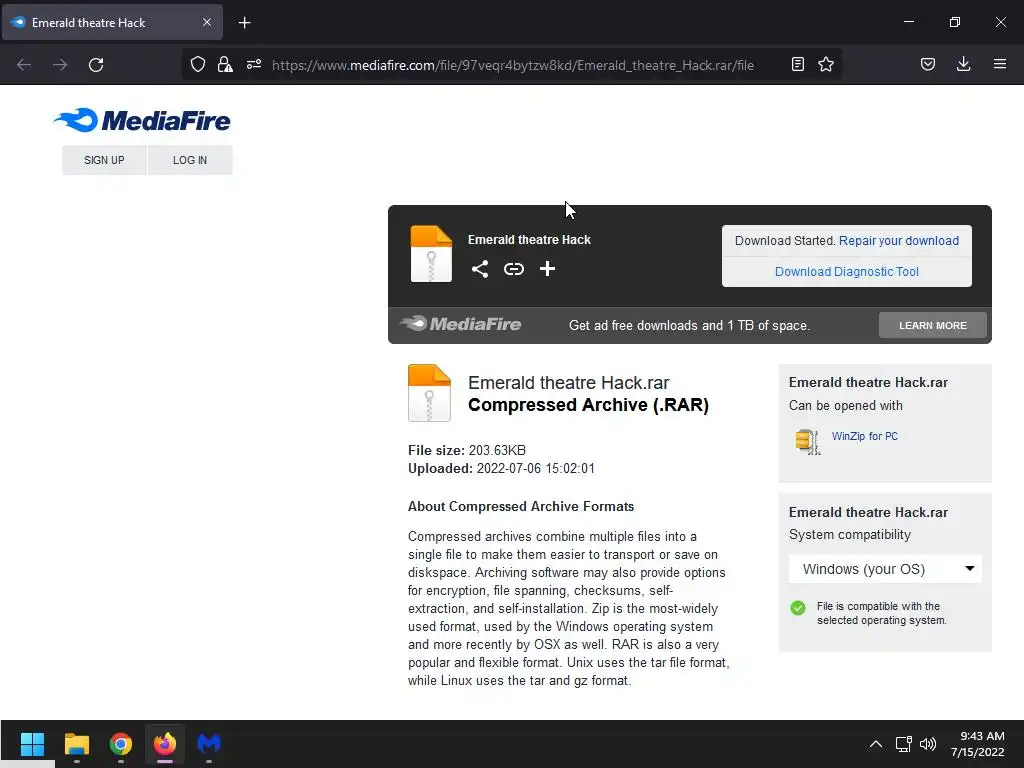
Task: Click the Repair your download link
Action: [x=899, y=240]
